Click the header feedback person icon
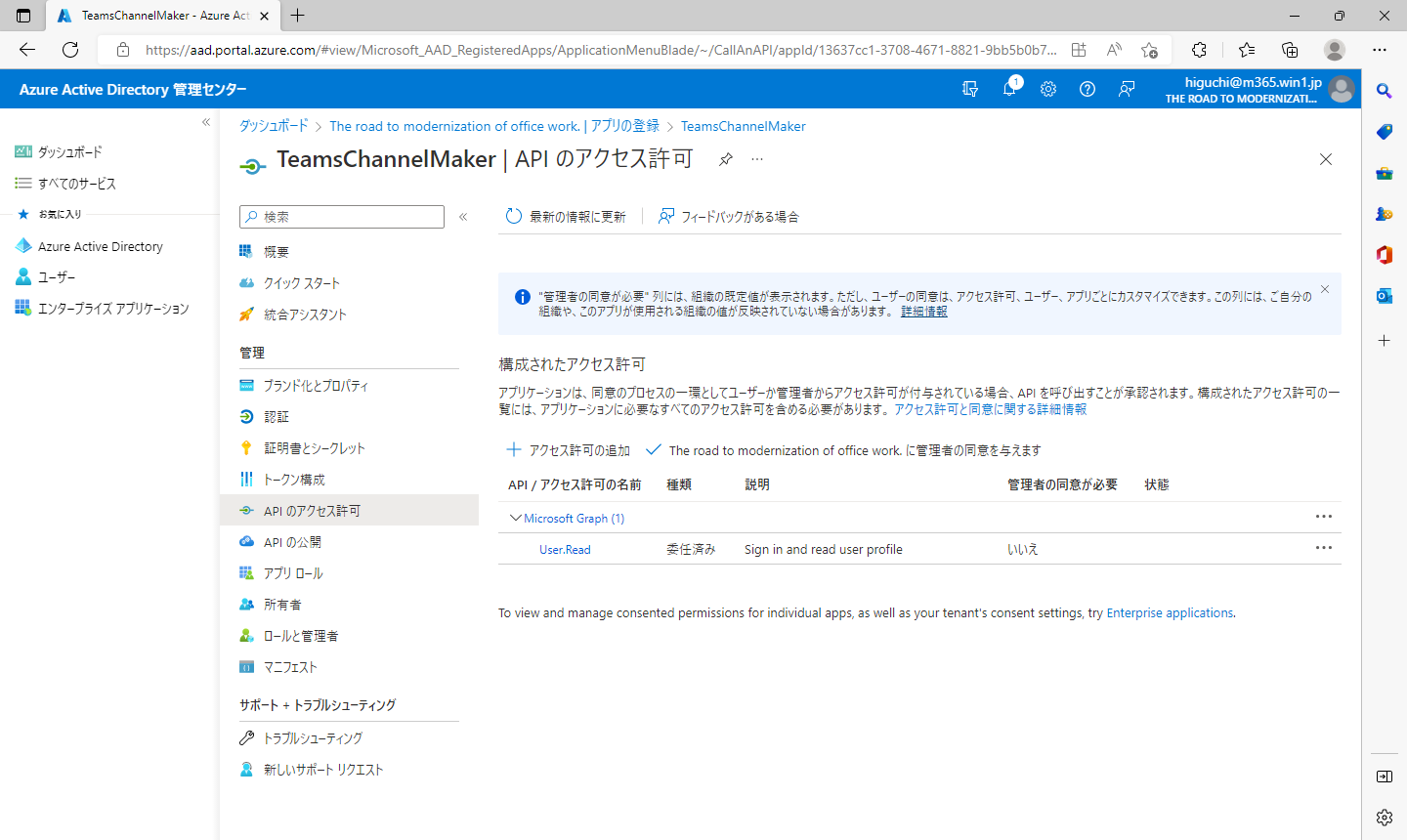 tap(1127, 89)
